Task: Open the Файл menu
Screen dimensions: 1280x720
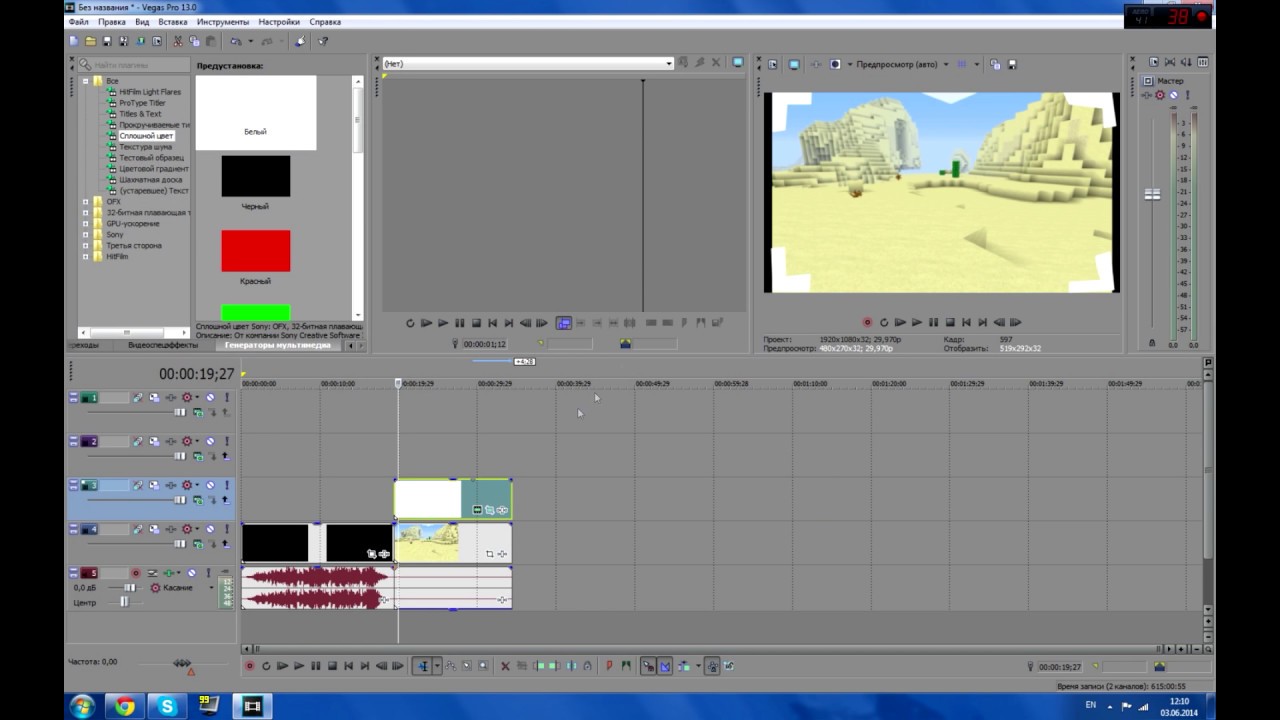Action: click(79, 22)
